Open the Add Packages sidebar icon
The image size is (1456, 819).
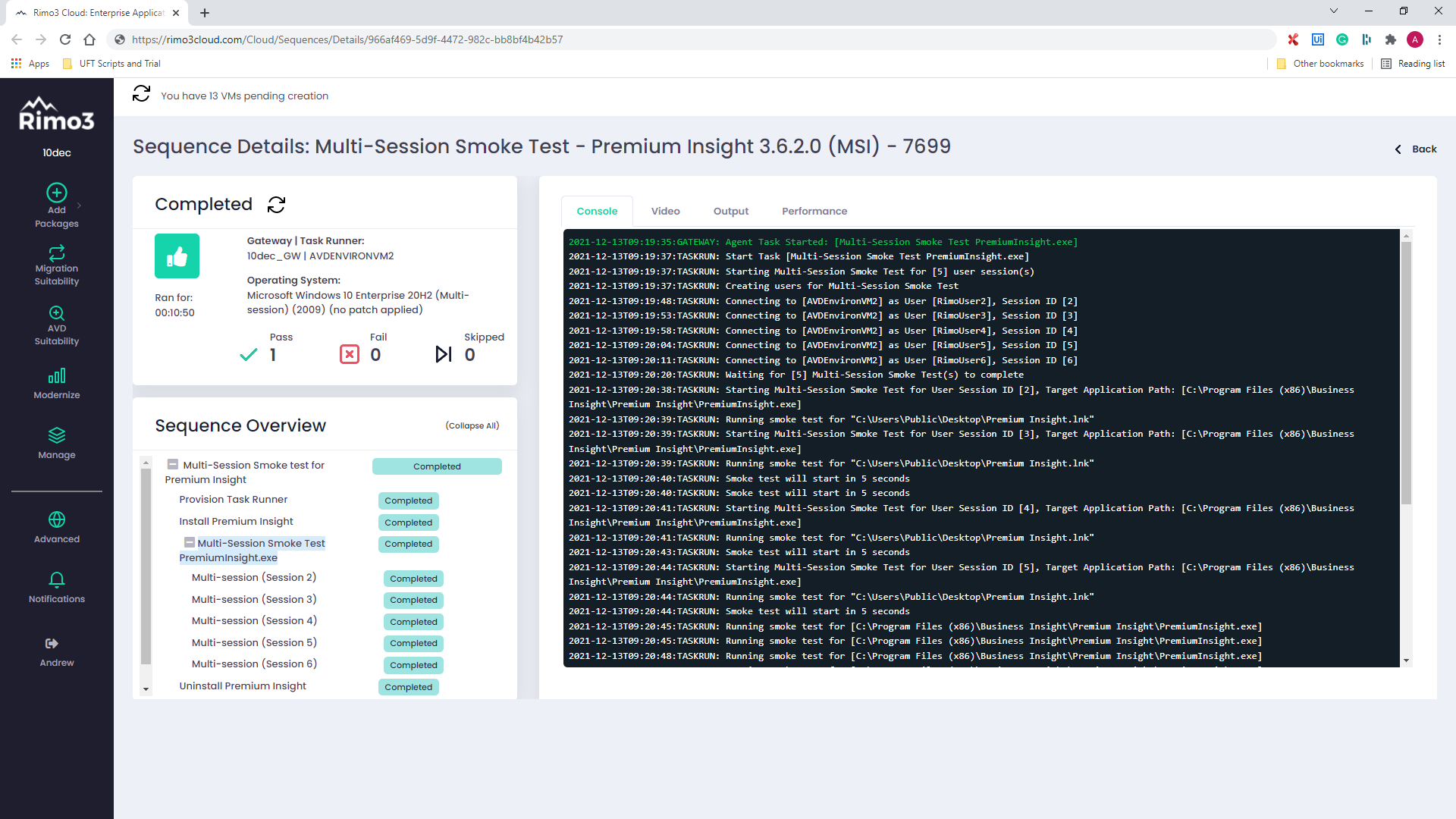coord(57,193)
